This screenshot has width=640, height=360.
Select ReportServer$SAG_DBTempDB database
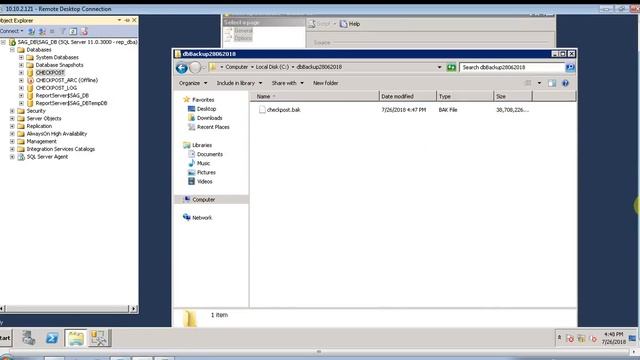71,103
